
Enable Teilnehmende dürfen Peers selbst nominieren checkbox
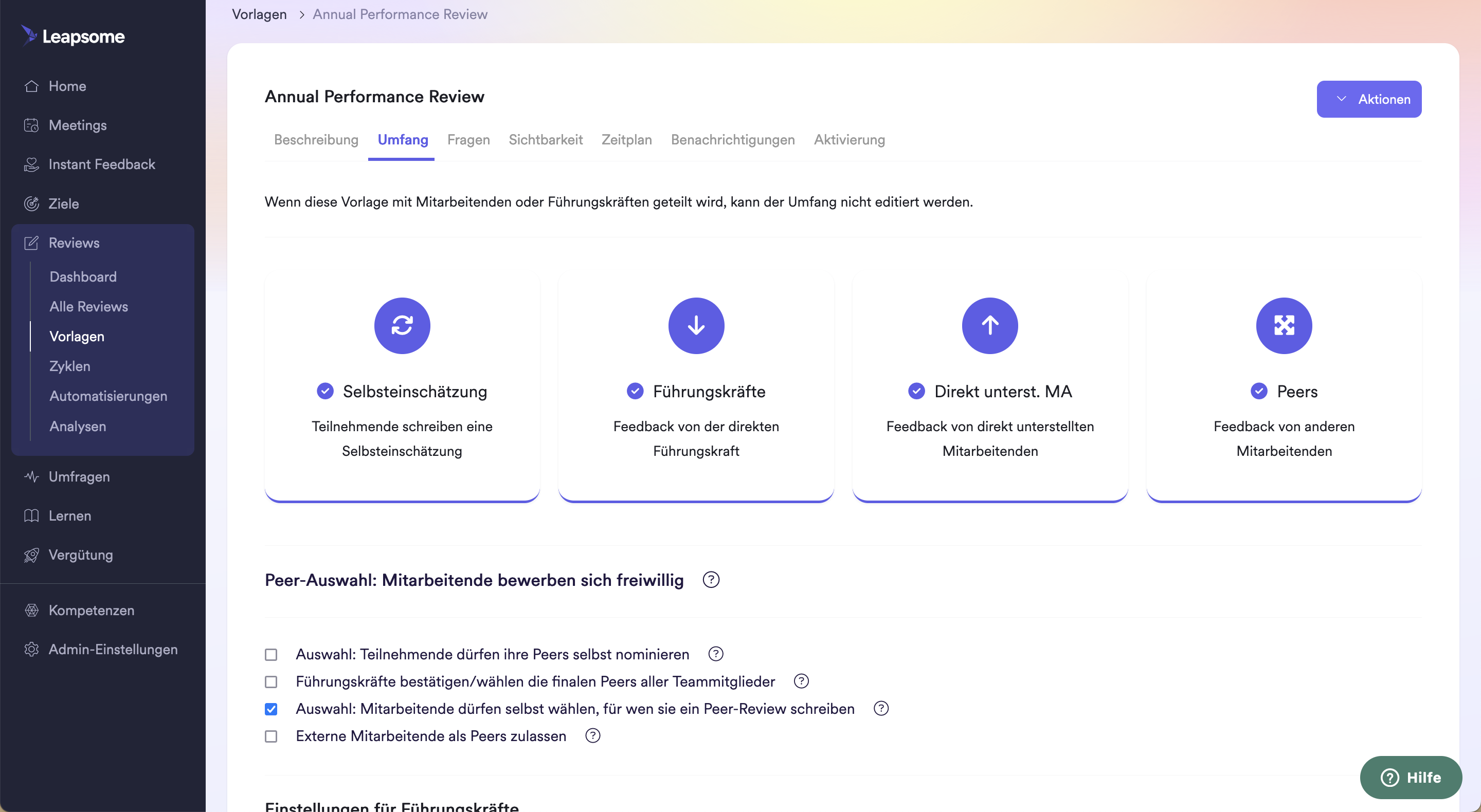coord(271,655)
